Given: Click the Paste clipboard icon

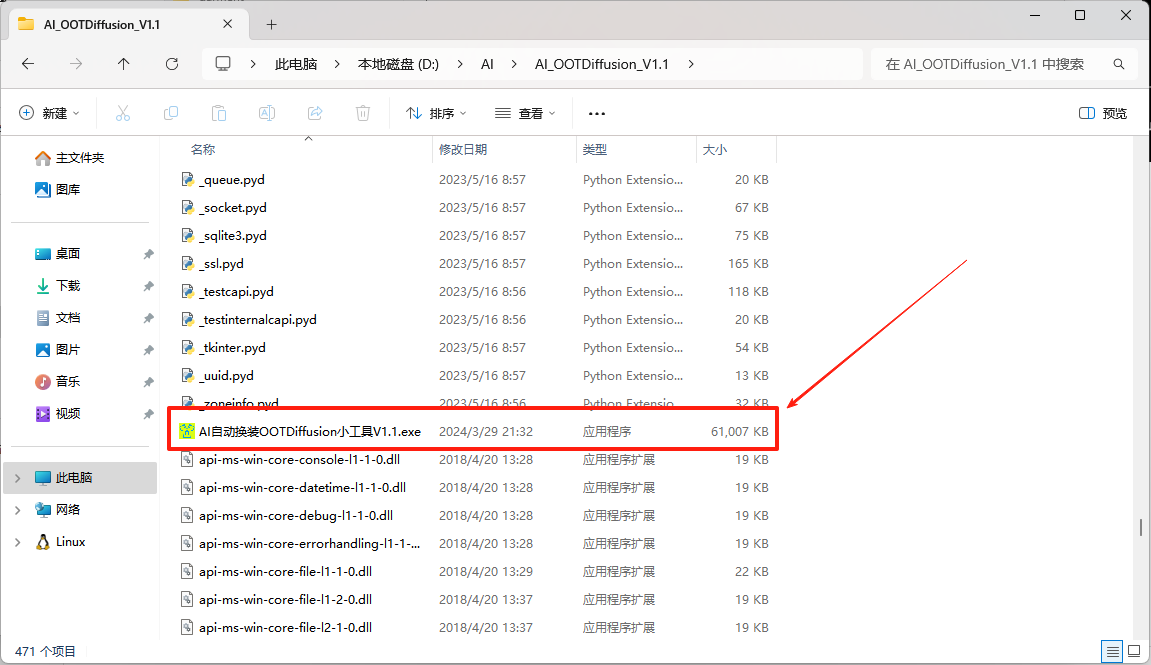Looking at the screenshot, I should [x=219, y=114].
